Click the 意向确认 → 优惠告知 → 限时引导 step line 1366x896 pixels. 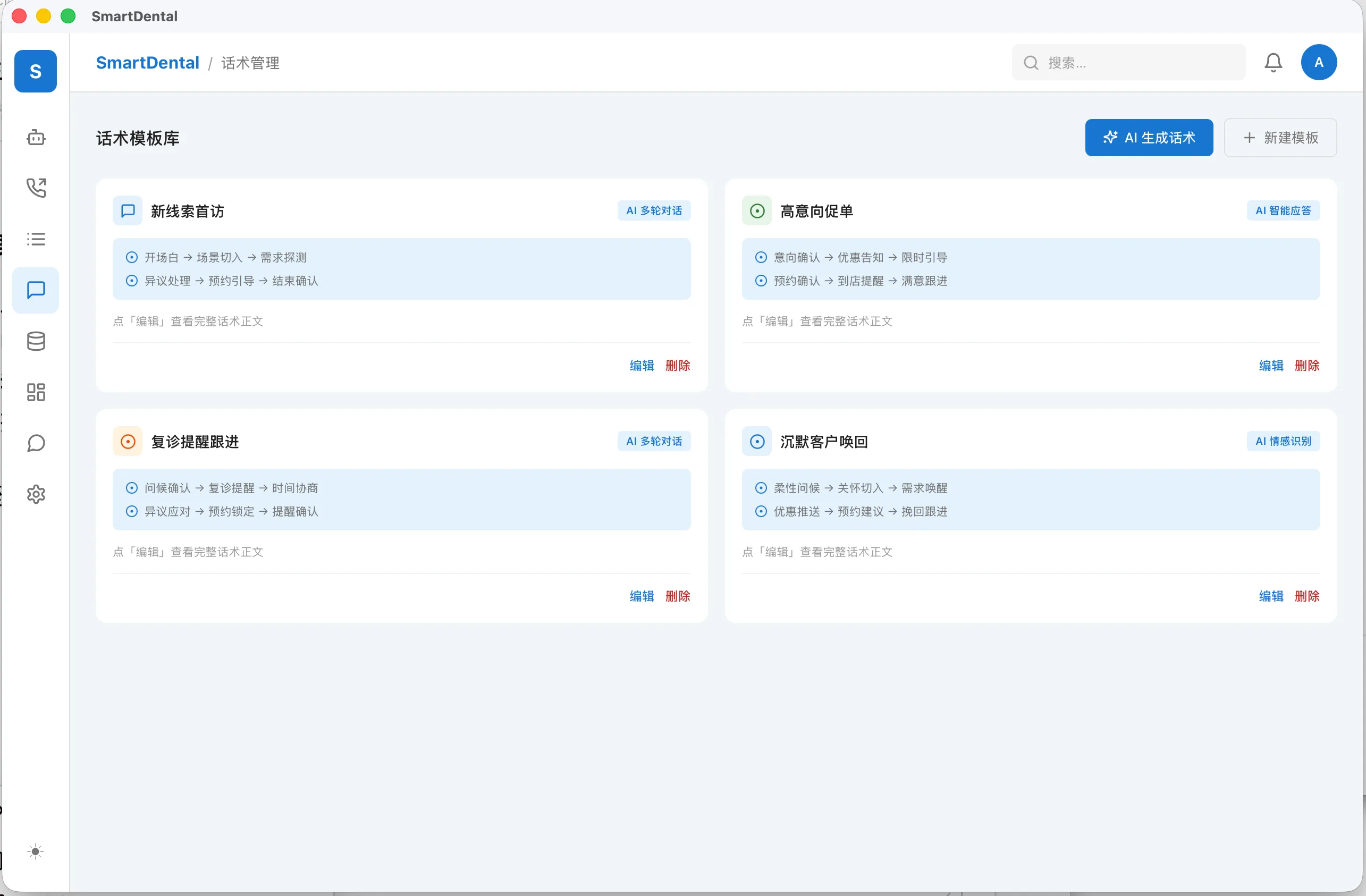pyautogui.click(x=861, y=257)
